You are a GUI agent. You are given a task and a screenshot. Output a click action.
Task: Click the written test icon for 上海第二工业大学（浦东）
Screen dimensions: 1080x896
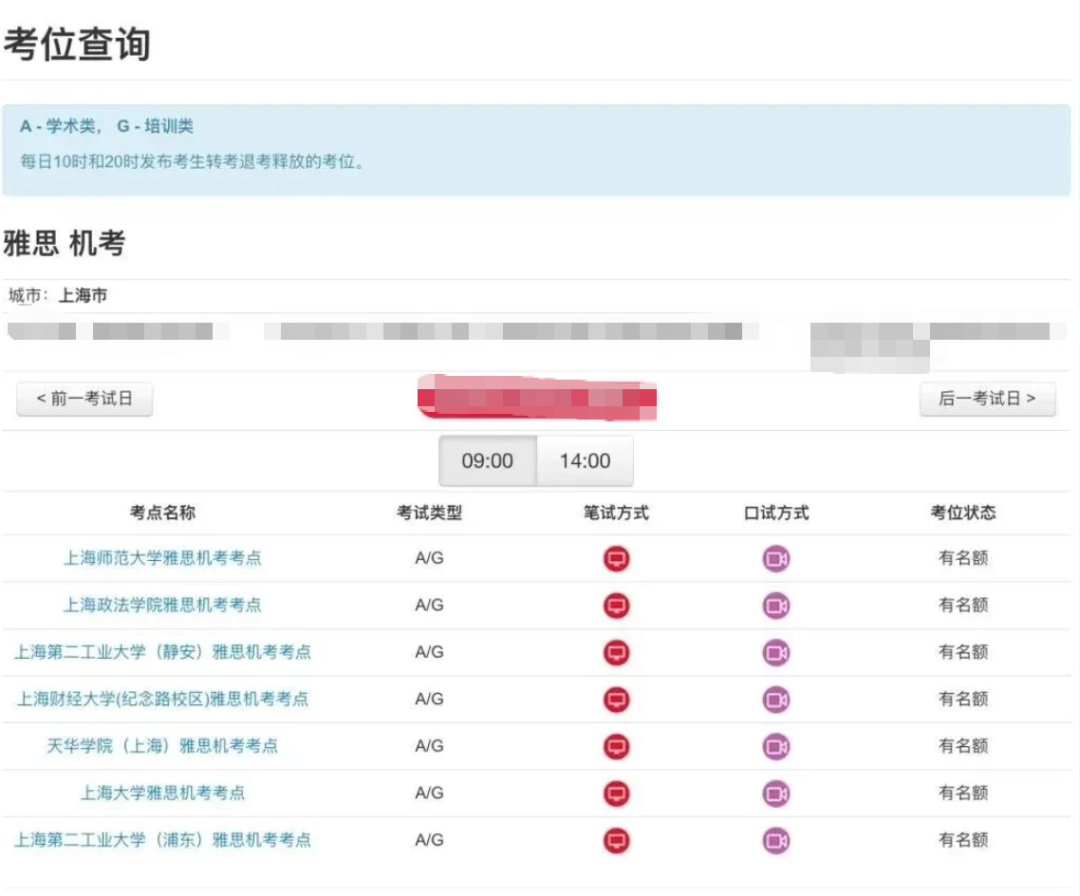pos(616,840)
